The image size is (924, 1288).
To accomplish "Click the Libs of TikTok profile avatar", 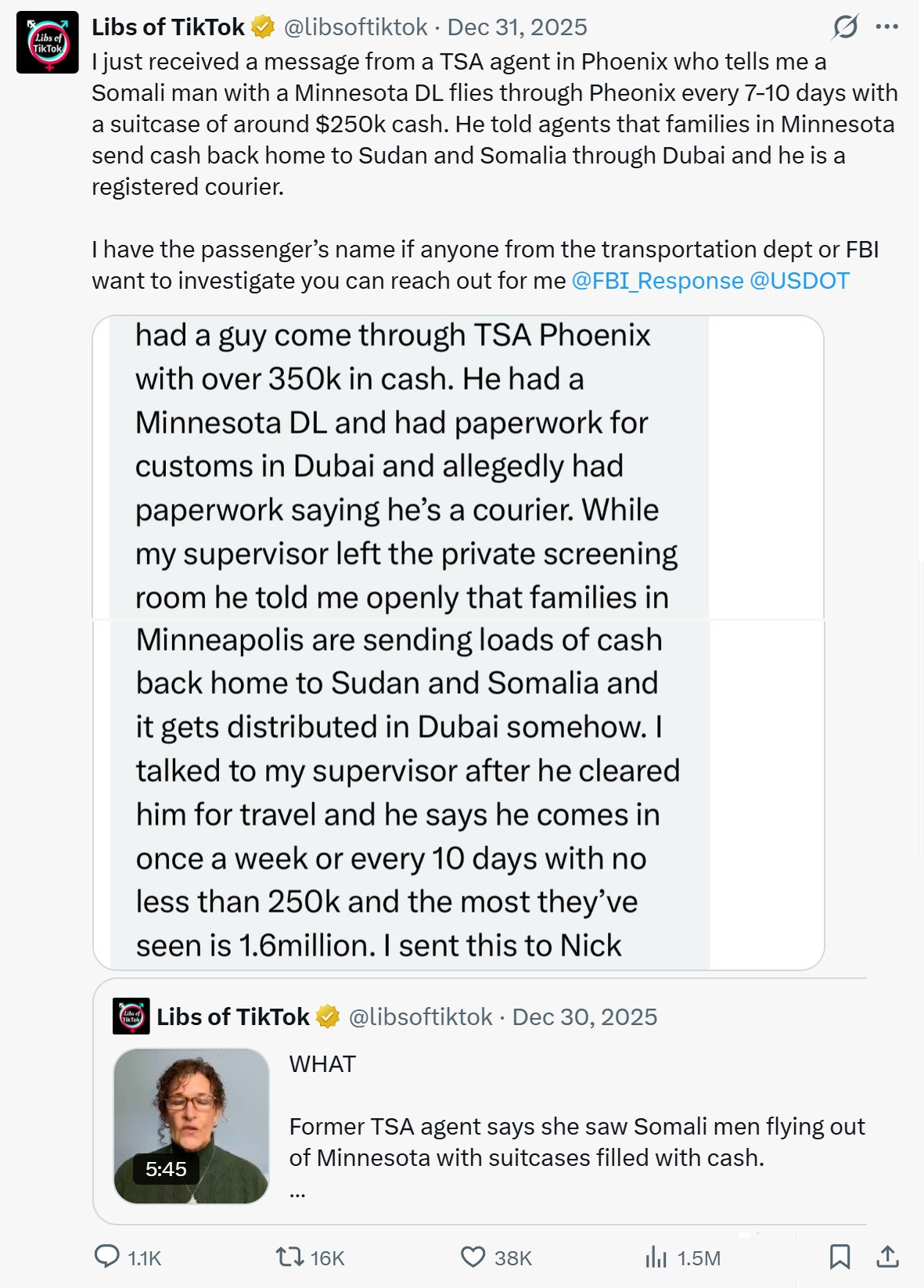I will tap(47, 42).
